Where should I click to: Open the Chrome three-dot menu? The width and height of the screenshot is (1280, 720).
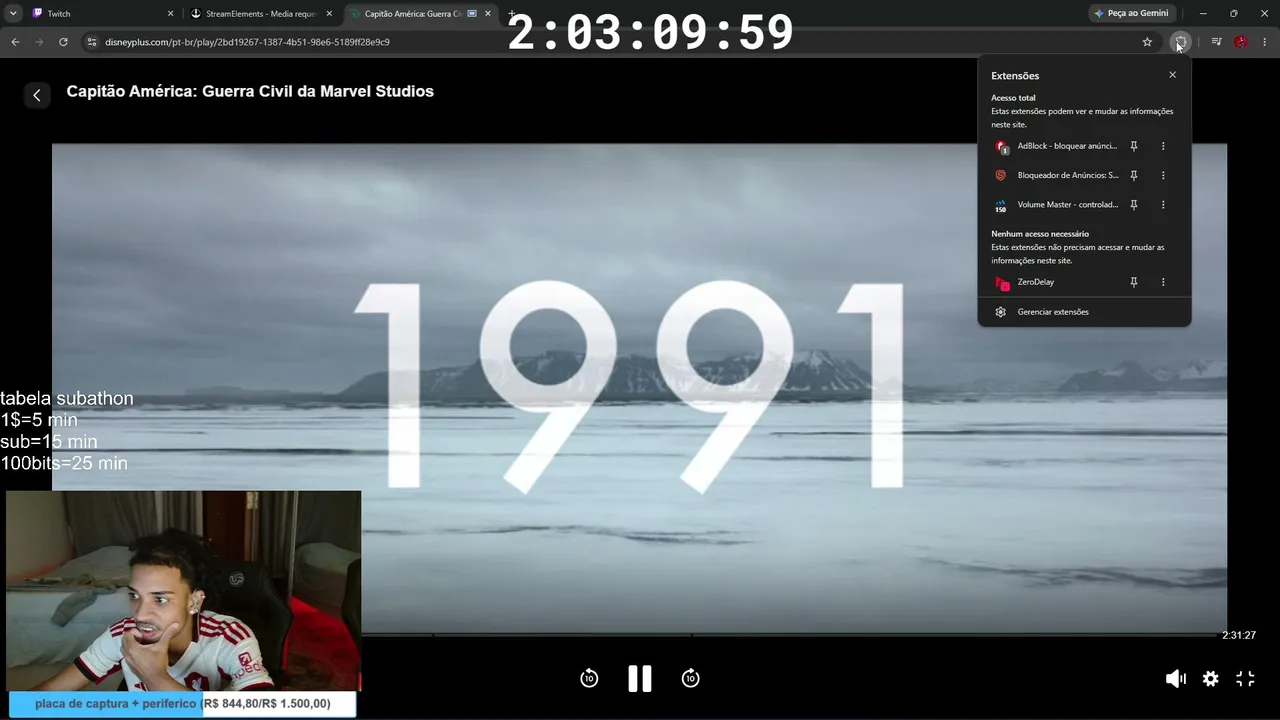tap(1265, 42)
